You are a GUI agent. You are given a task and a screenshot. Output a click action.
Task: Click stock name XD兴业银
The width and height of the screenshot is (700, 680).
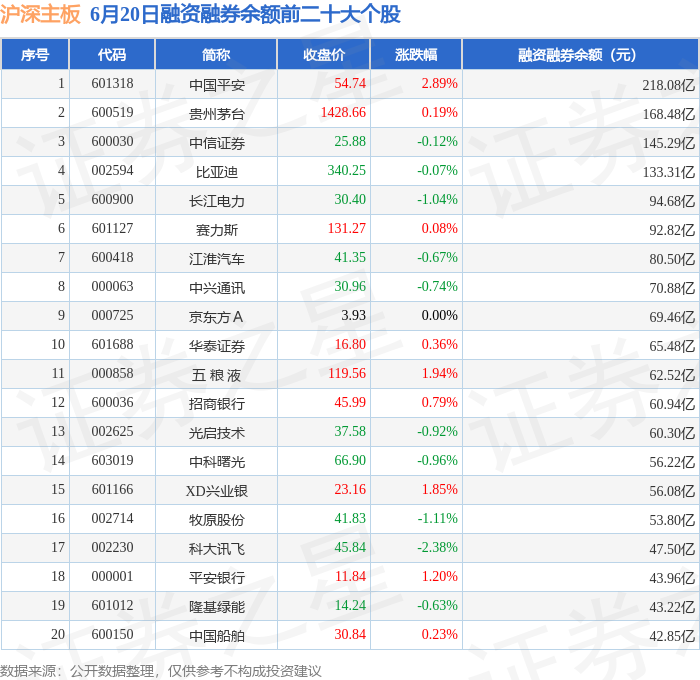[217, 491]
